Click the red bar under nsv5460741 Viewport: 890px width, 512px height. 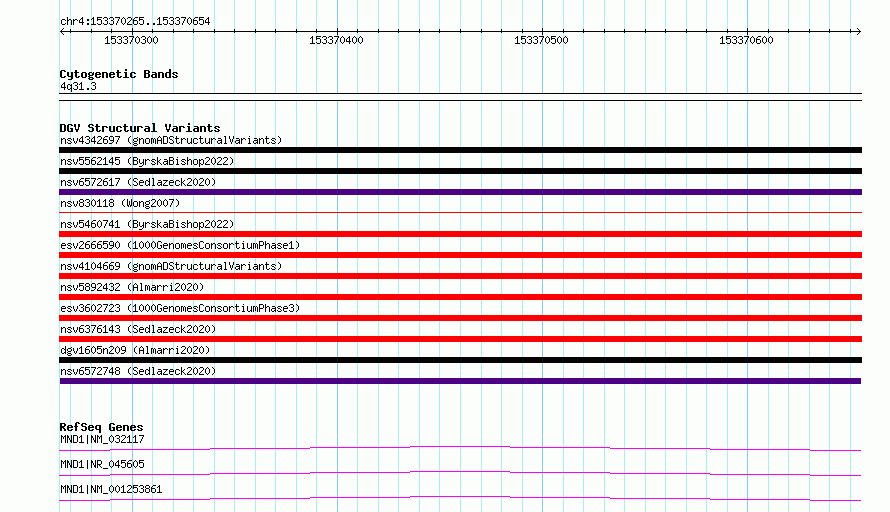(x=460, y=234)
